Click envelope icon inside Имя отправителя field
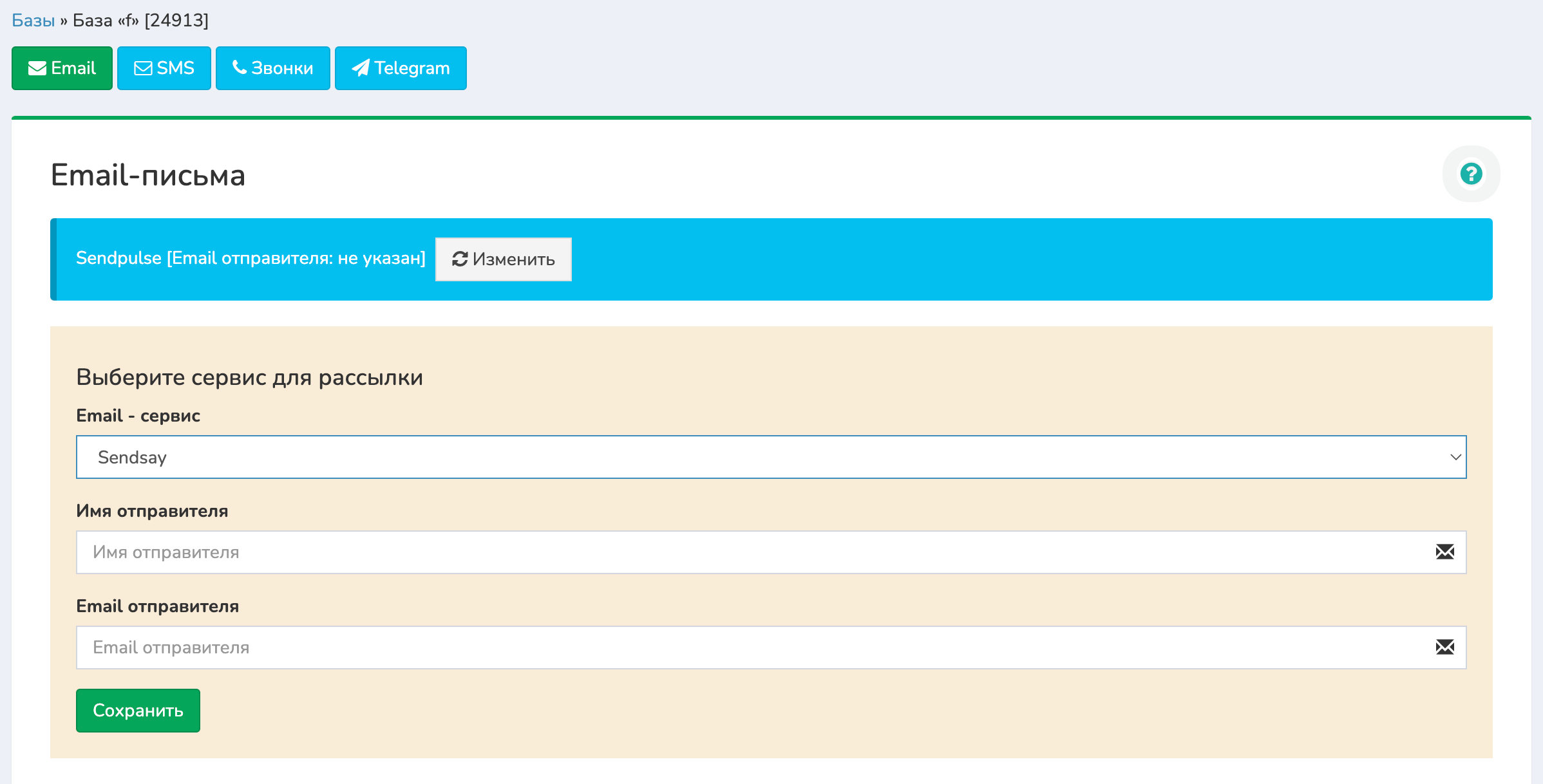The height and width of the screenshot is (784, 1543). coord(1444,552)
